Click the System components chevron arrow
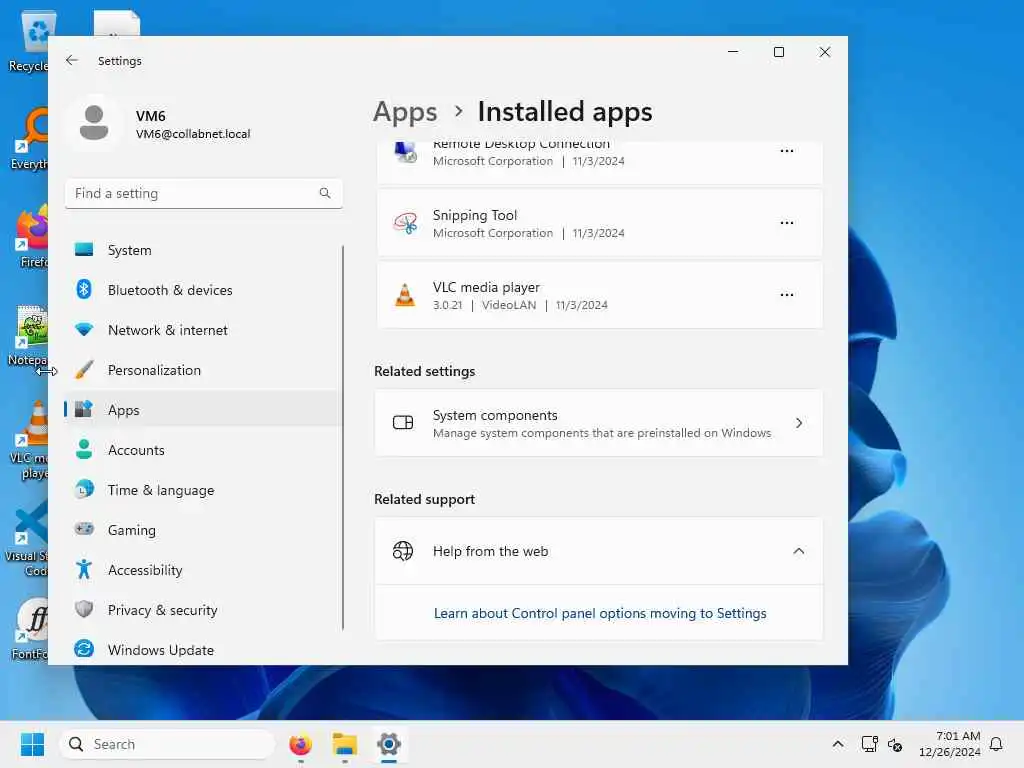This screenshot has width=1024, height=768. tap(799, 423)
